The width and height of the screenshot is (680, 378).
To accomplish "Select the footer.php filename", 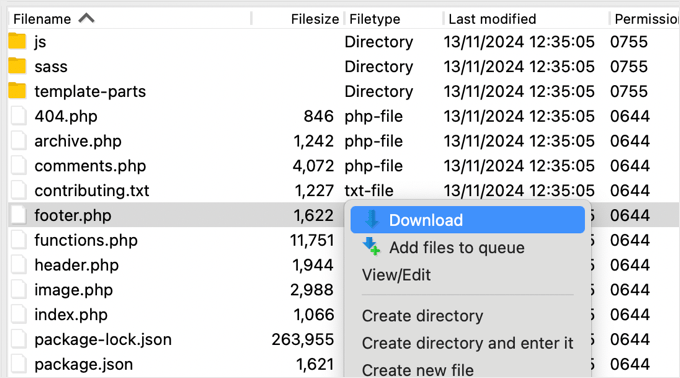I will pyautogui.click(x=72, y=215).
